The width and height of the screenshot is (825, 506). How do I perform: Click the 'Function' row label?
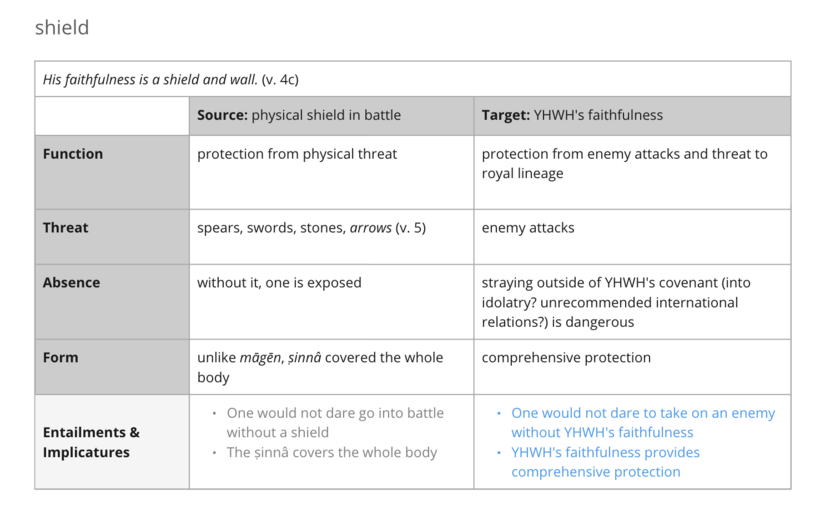(73, 154)
